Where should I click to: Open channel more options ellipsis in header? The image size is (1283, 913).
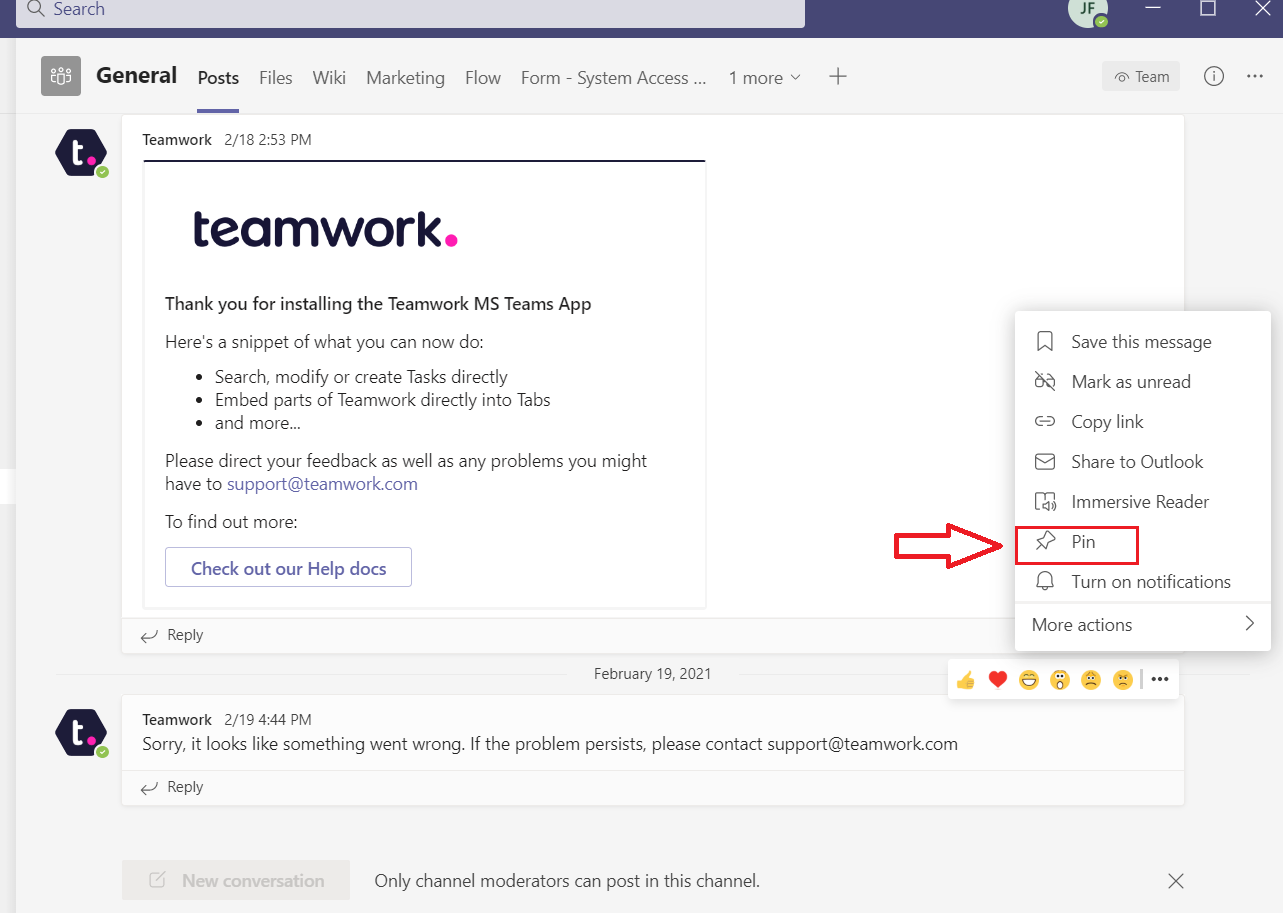point(1255,76)
